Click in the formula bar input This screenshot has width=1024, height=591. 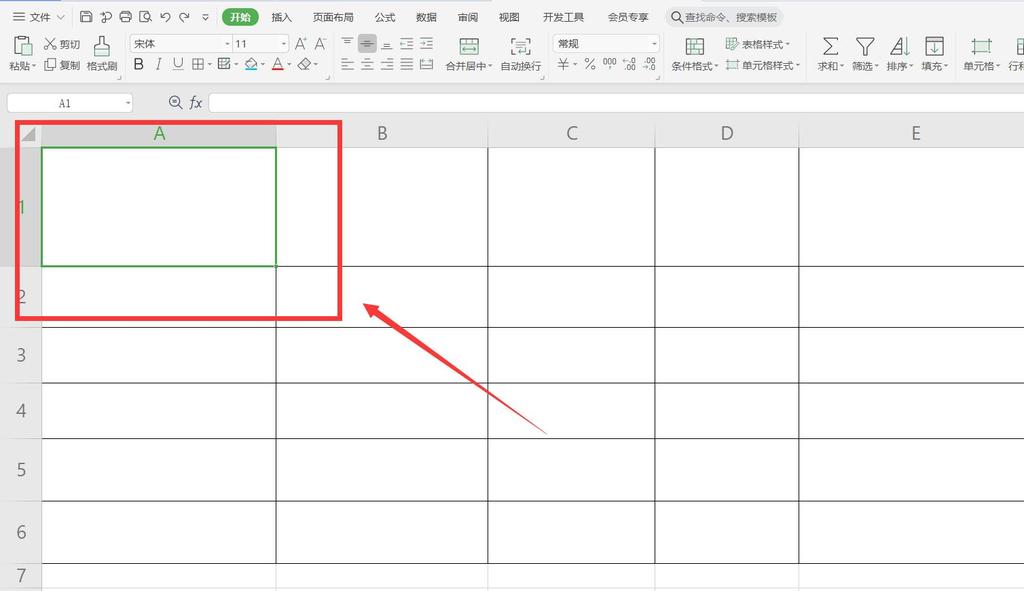(616, 103)
